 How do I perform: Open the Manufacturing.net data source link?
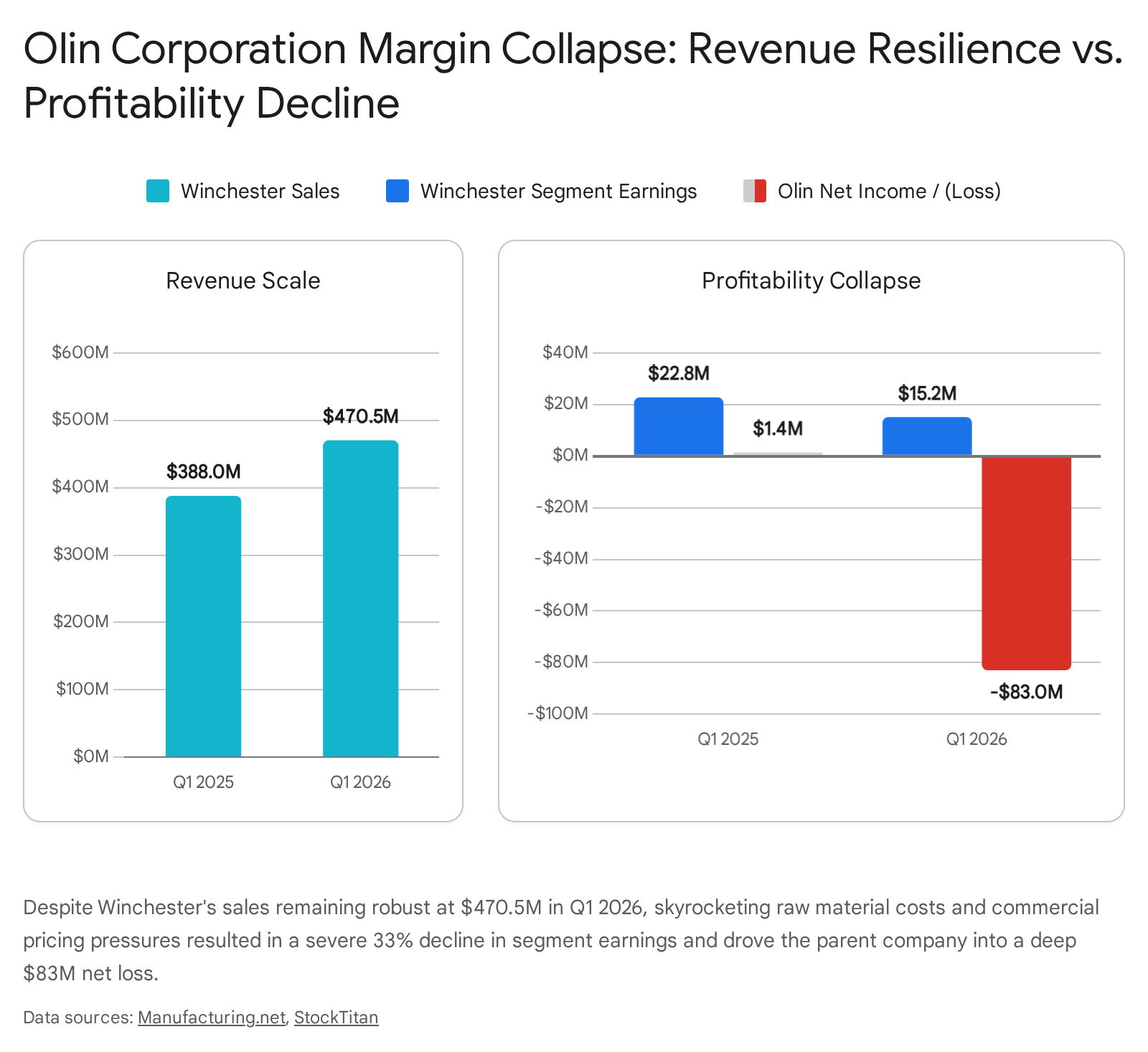pos(212,1018)
